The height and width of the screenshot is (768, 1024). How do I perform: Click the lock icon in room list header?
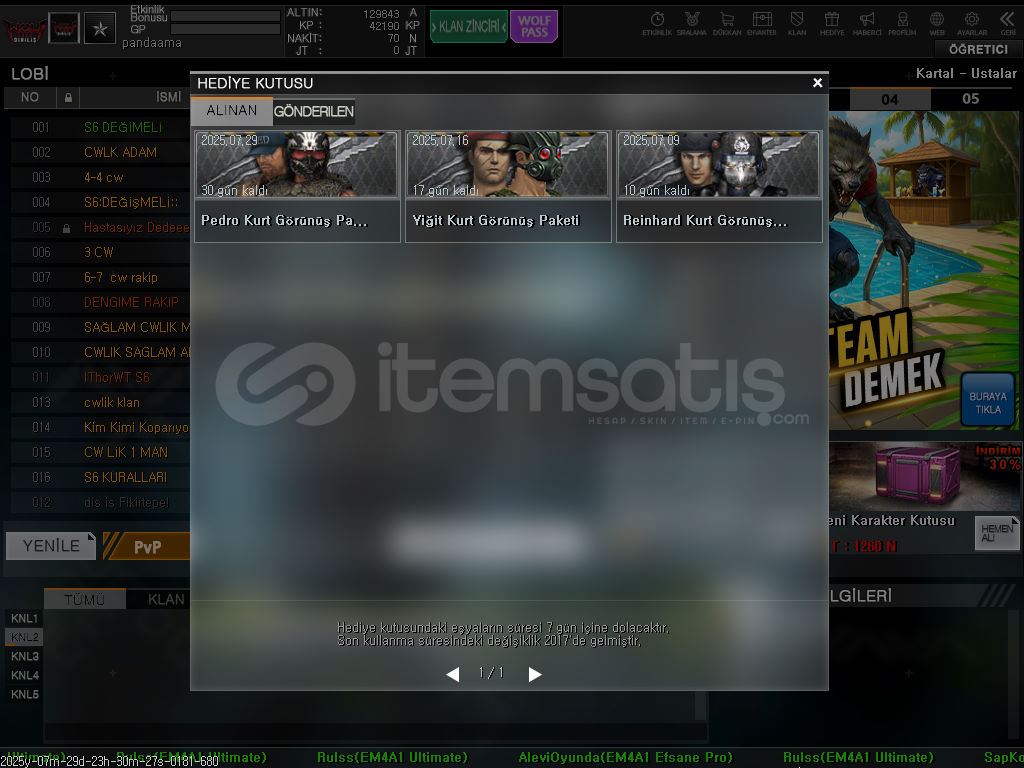click(68, 97)
